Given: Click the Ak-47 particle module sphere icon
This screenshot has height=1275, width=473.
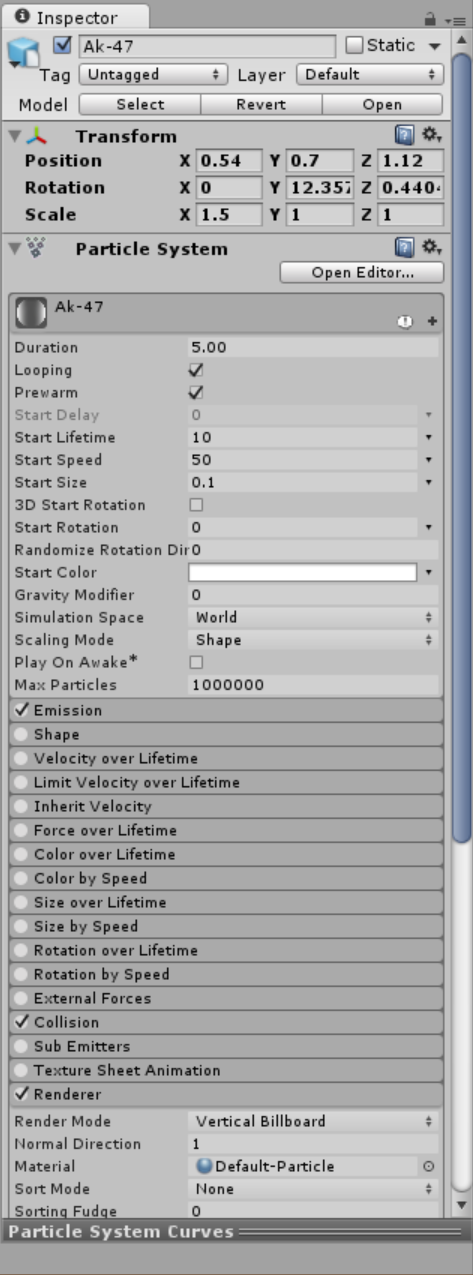Looking at the screenshot, I should click(x=30, y=314).
